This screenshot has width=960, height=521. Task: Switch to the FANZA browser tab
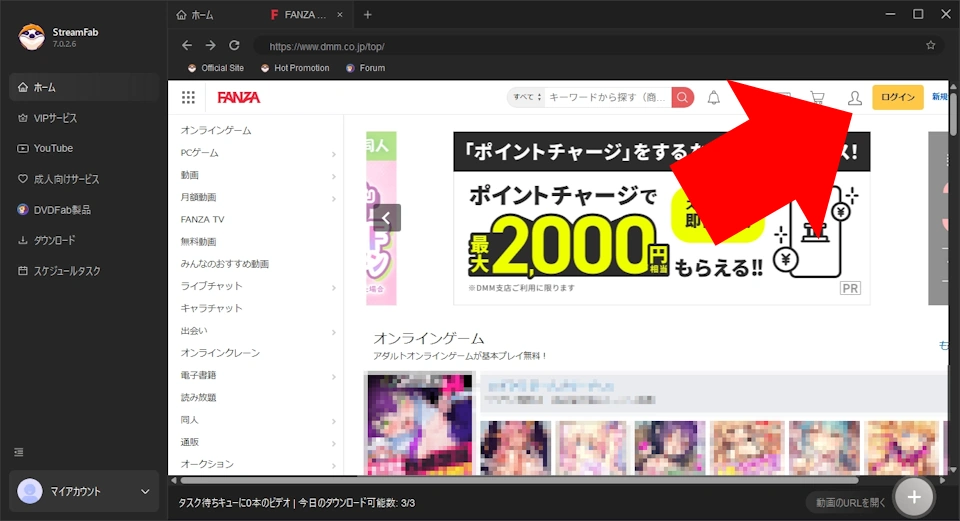(300, 15)
